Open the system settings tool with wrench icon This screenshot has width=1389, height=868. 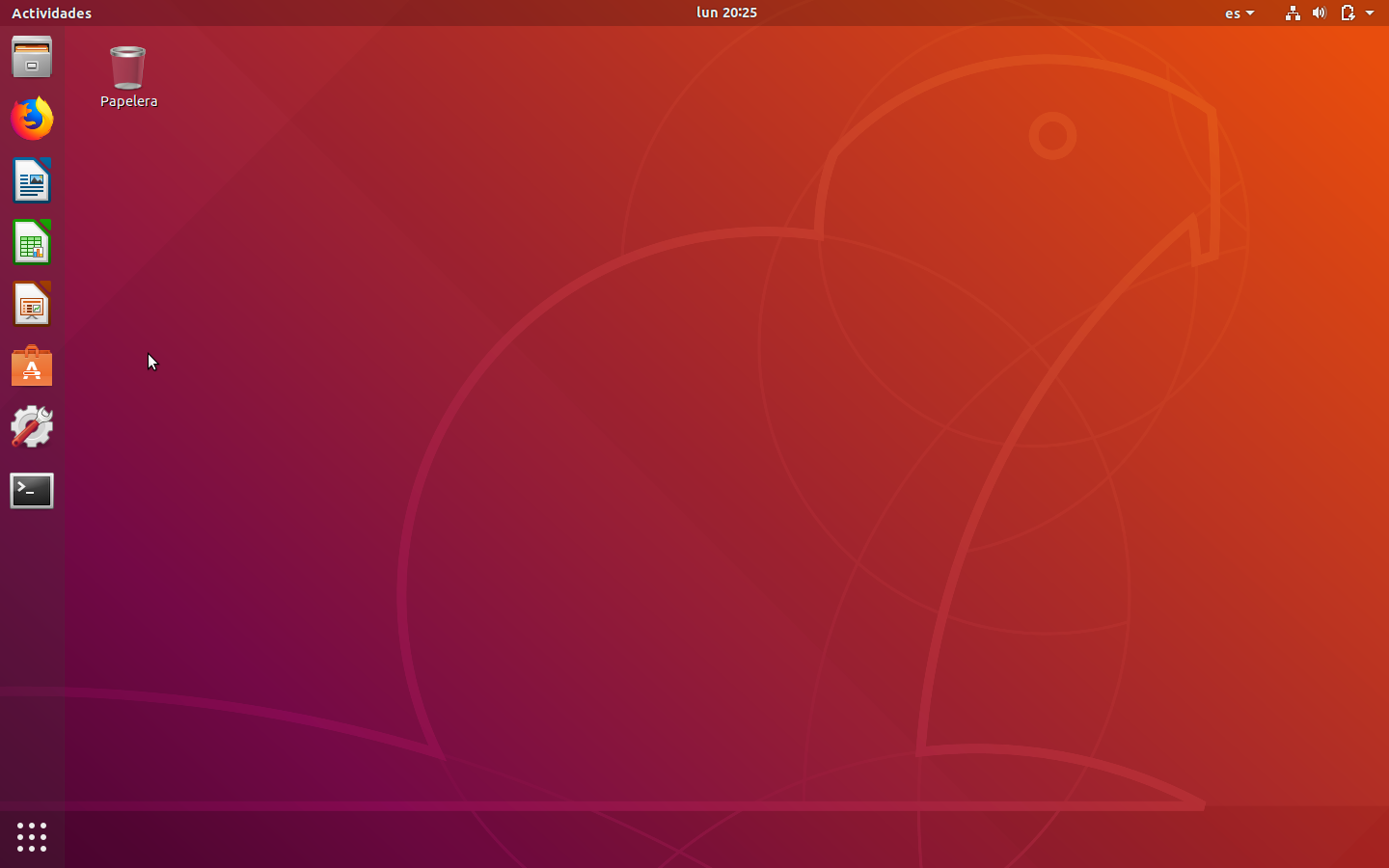click(32, 427)
